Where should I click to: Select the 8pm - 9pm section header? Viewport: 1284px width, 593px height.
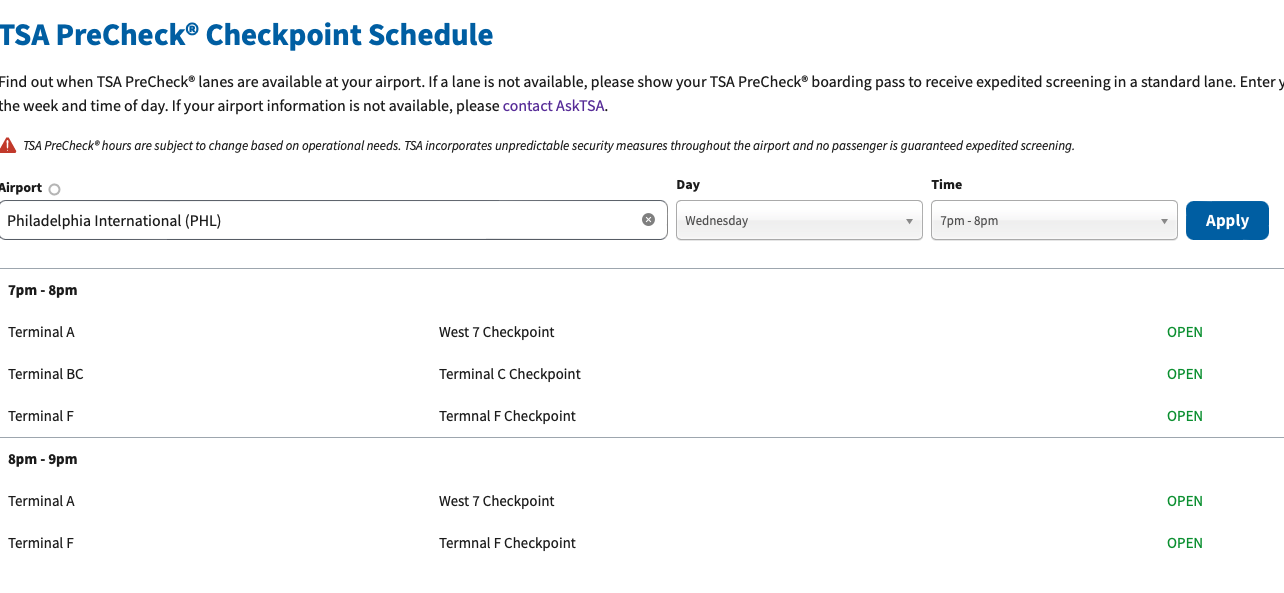click(42, 459)
